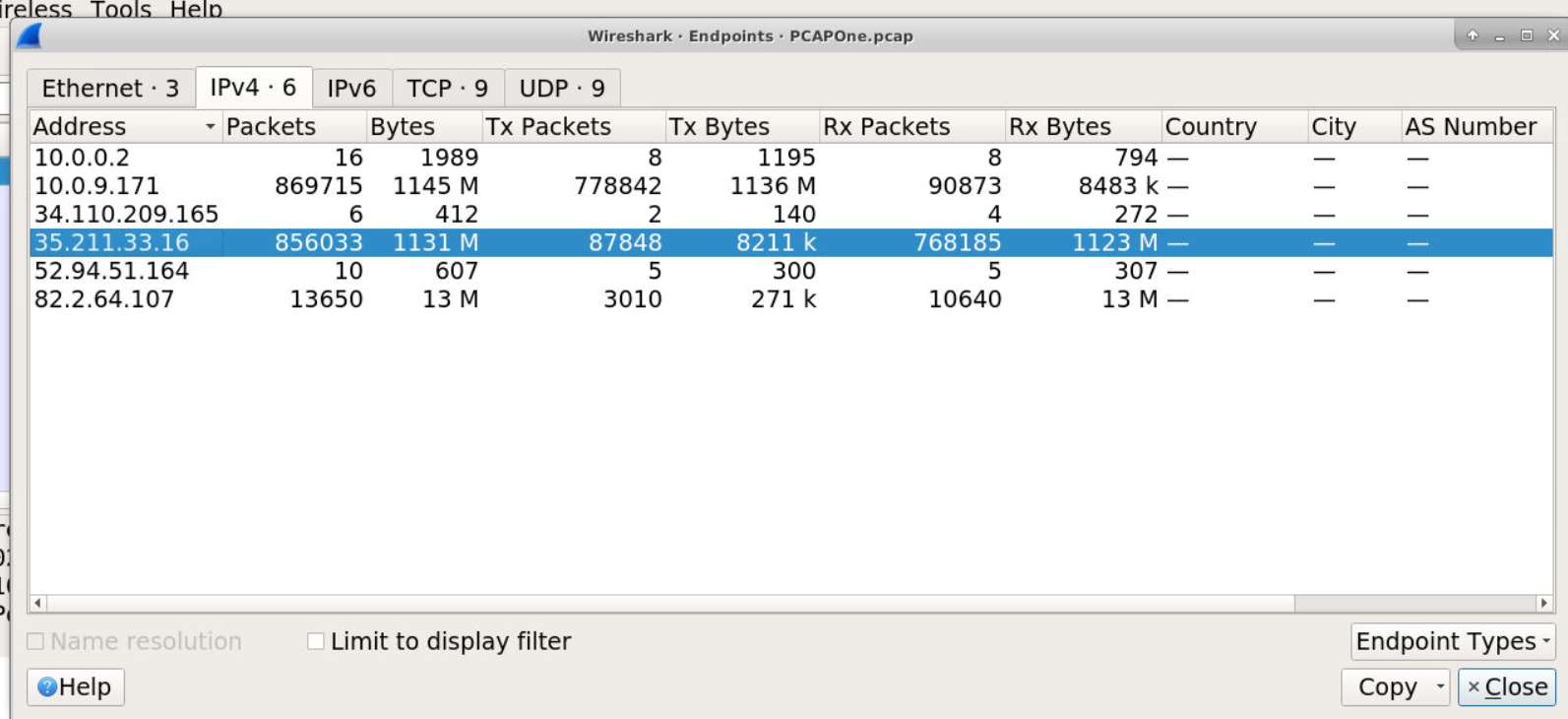The width and height of the screenshot is (1568, 719).
Task: Click the horizontal scrollbar right arrow
Action: (x=1543, y=603)
